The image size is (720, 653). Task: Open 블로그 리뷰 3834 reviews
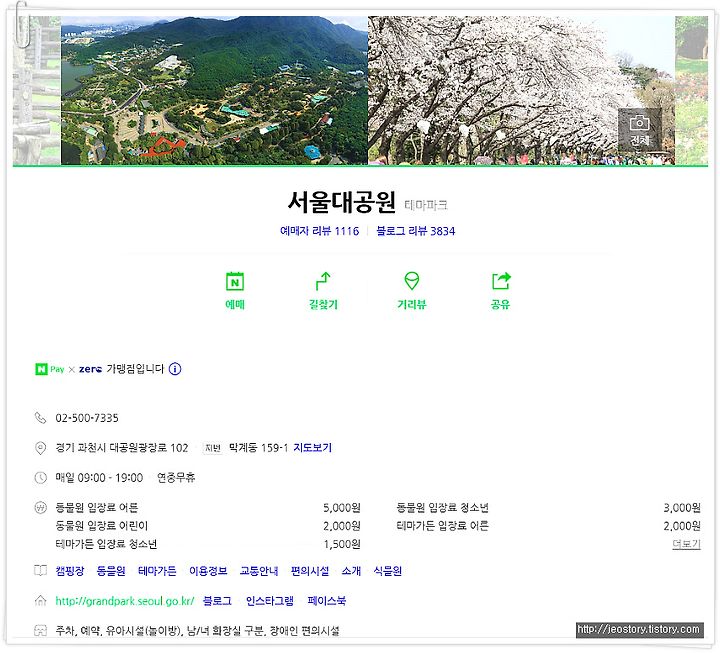click(416, 231)
